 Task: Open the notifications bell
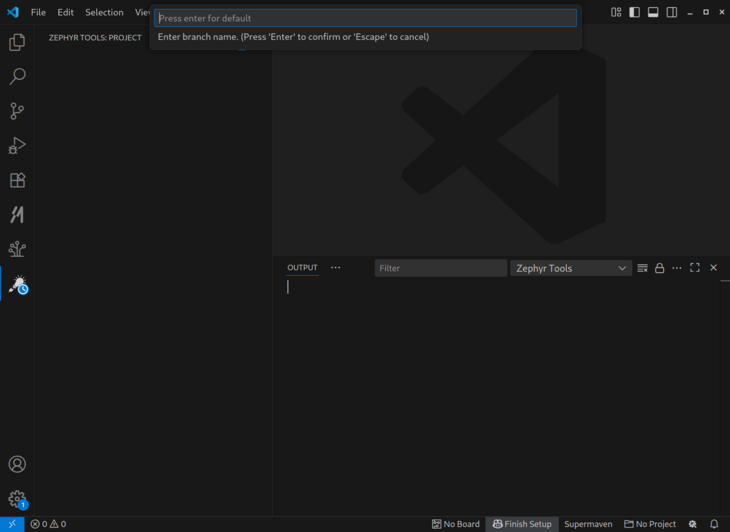714,524
